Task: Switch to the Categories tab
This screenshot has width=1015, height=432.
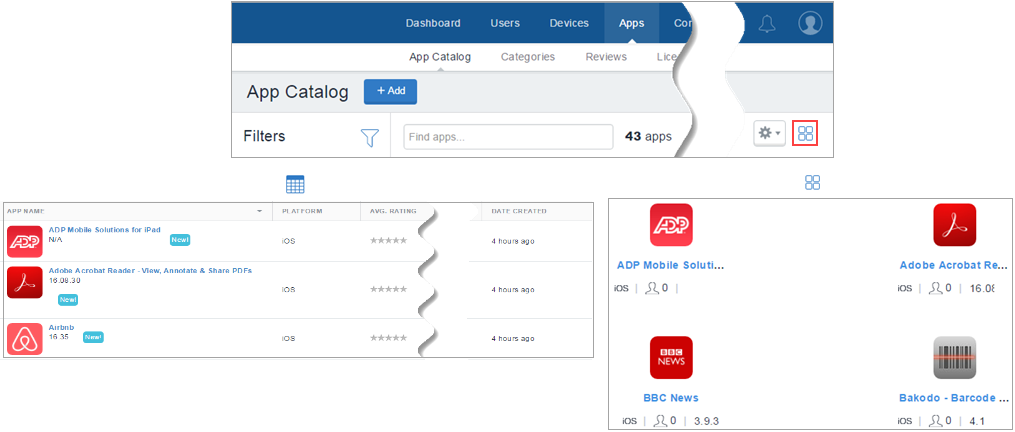Action: tap(527, 57)
